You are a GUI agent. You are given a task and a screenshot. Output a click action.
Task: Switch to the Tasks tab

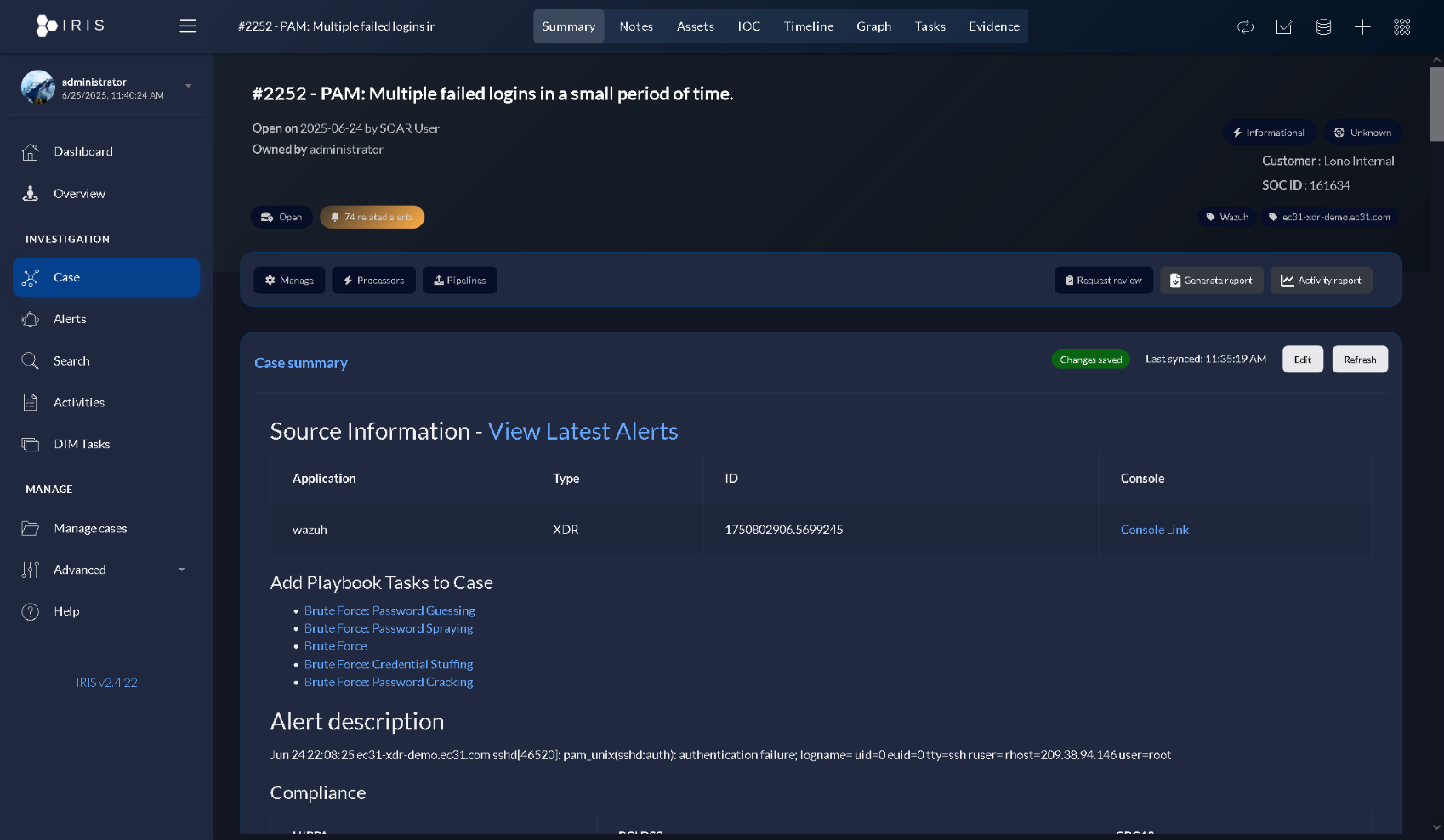point(930,26)
